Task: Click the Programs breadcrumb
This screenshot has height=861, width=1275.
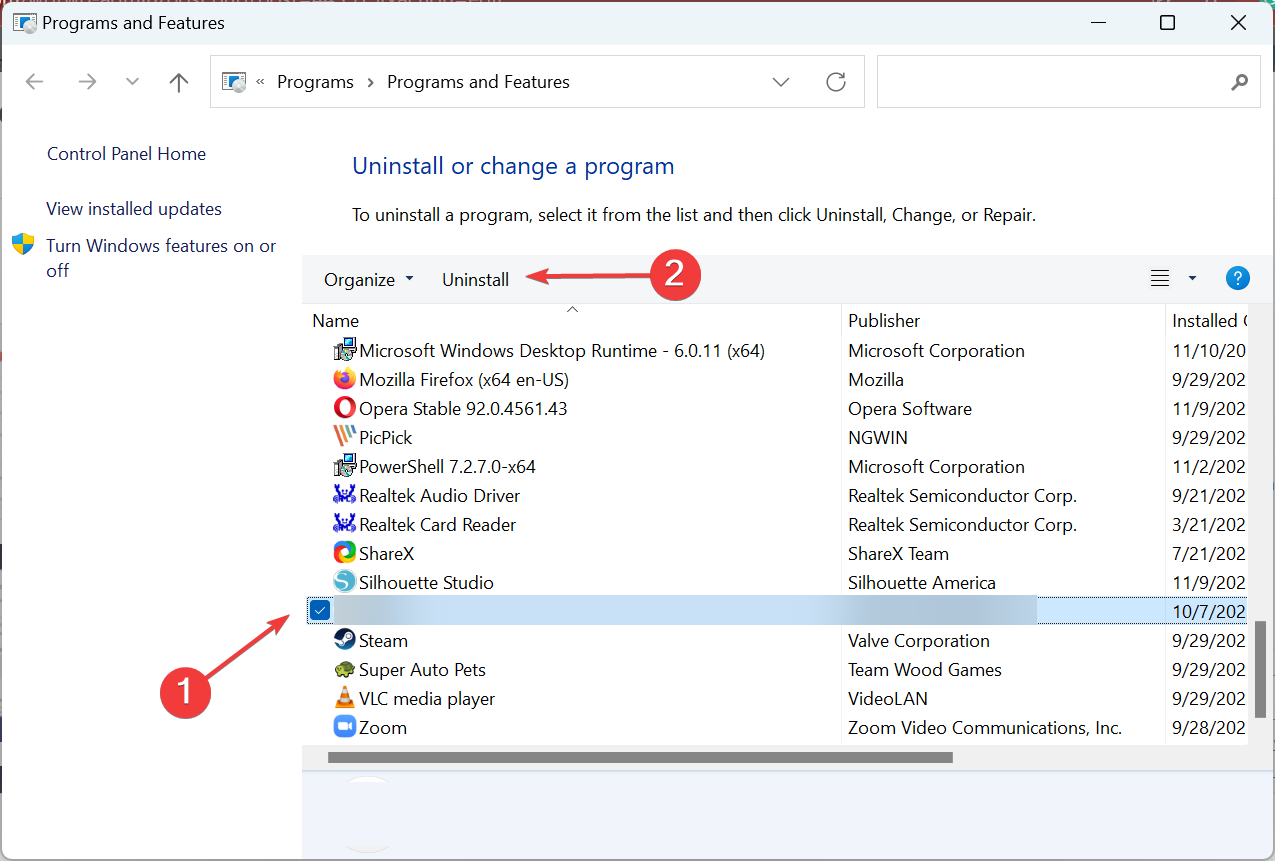Action: pos(315,82)
